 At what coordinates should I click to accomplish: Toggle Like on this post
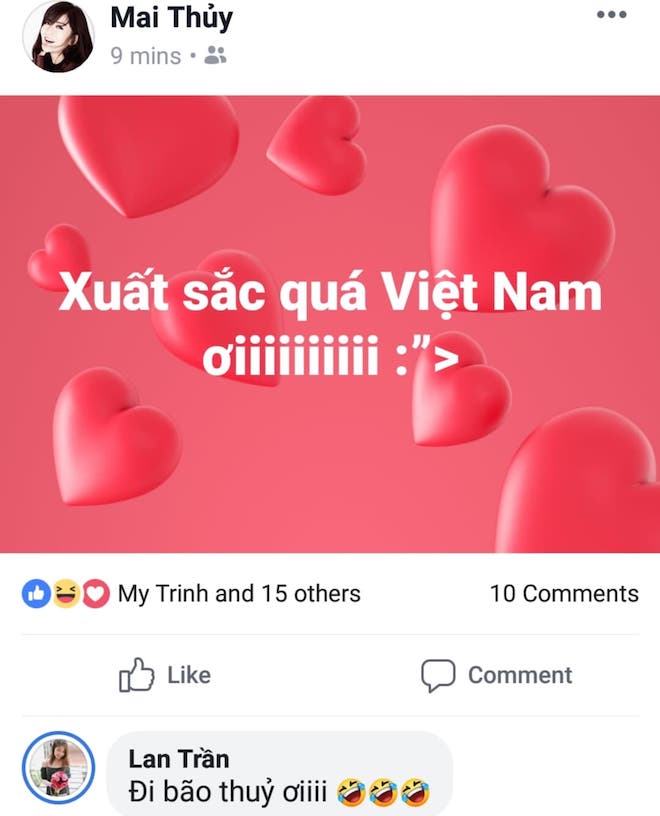[x=165, y=675]
